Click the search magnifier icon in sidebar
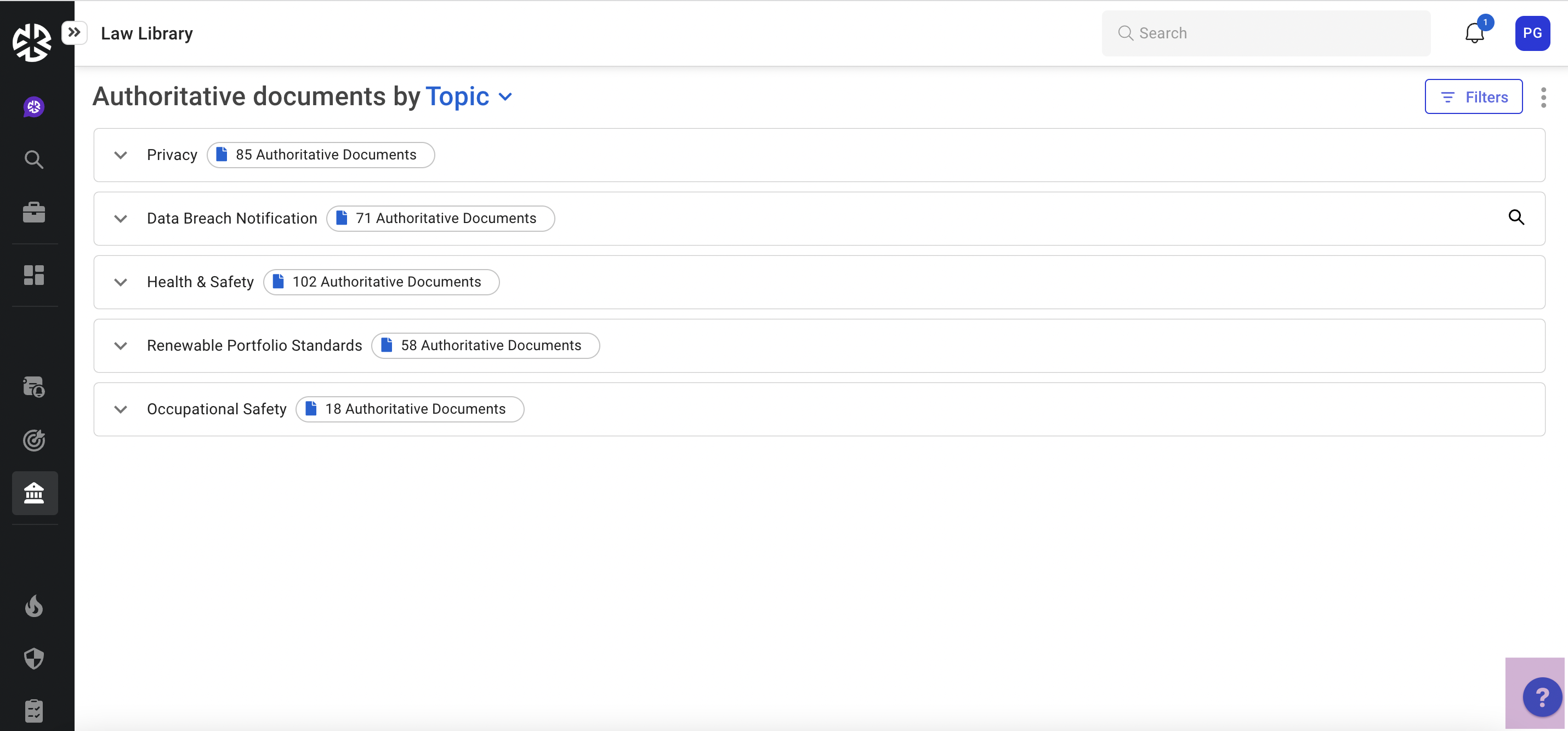1568x731 pixels. [34, 159]
